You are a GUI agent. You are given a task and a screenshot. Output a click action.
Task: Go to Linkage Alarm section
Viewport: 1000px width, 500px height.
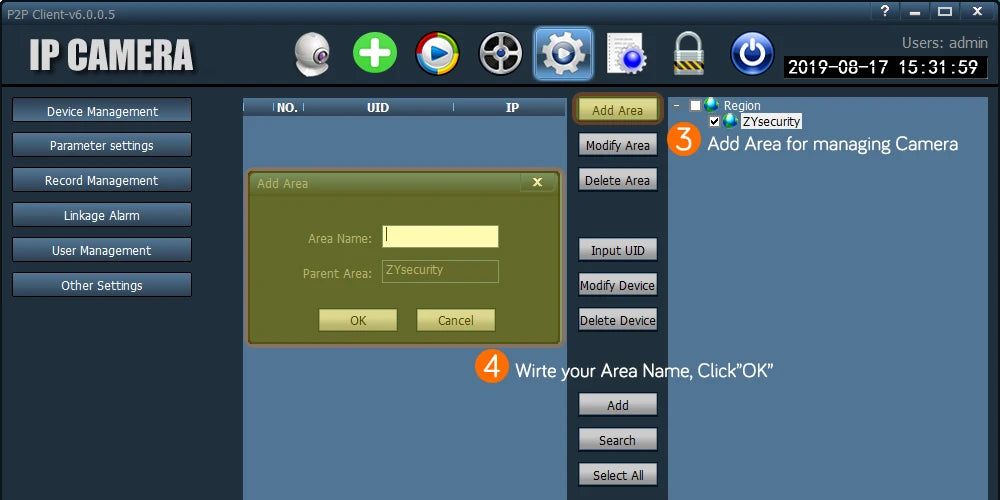[102, 216]
